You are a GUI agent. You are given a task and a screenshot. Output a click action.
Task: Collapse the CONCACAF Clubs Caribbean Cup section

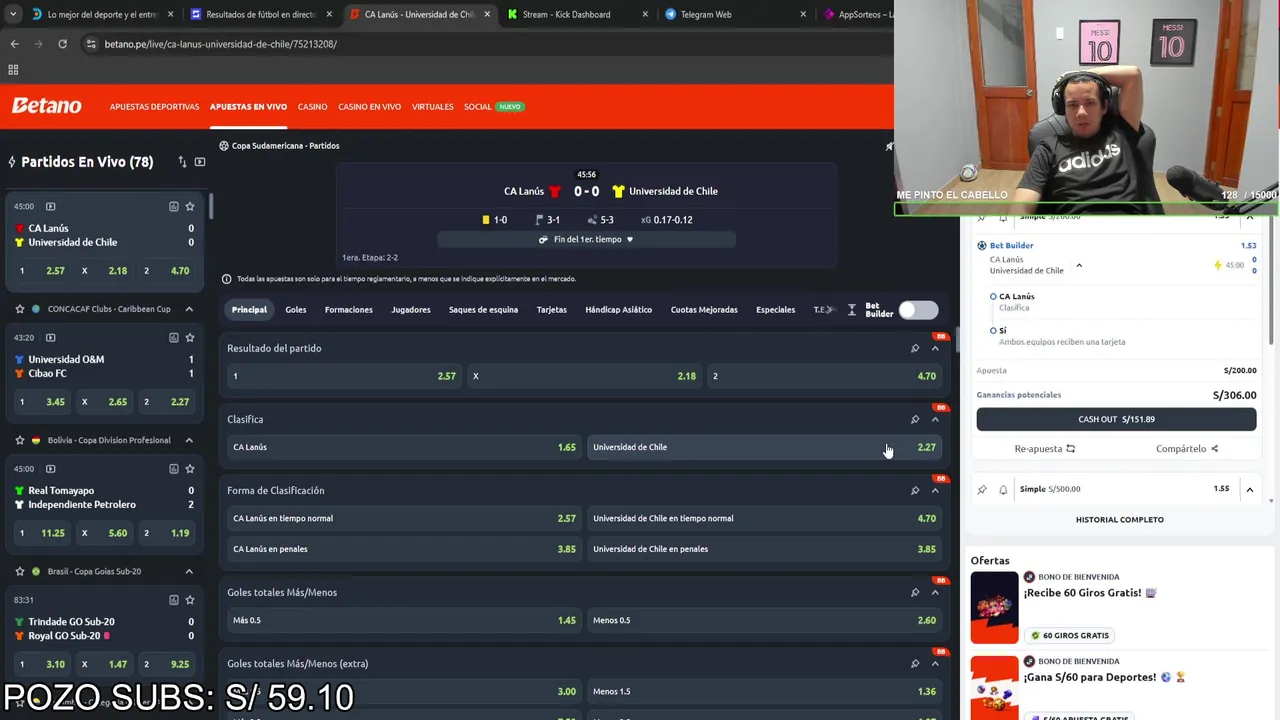[189, 309]
